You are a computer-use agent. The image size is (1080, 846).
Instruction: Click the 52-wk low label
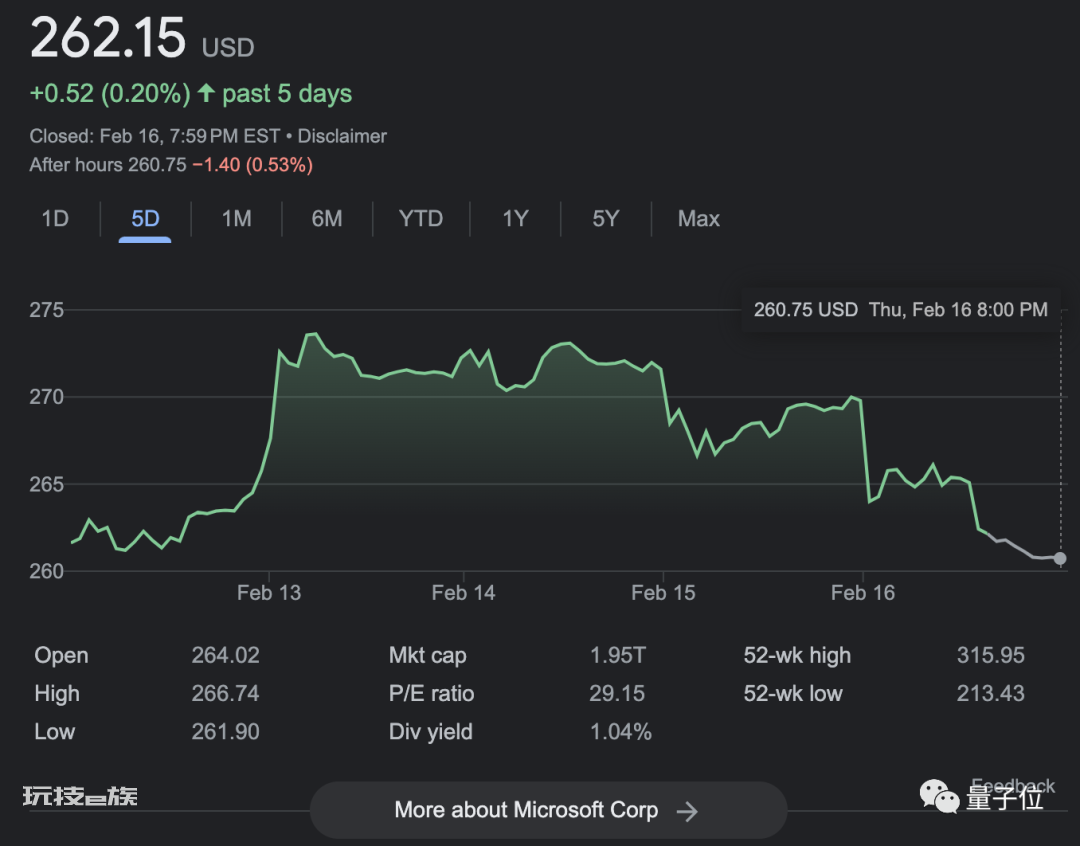coord(793,693)
